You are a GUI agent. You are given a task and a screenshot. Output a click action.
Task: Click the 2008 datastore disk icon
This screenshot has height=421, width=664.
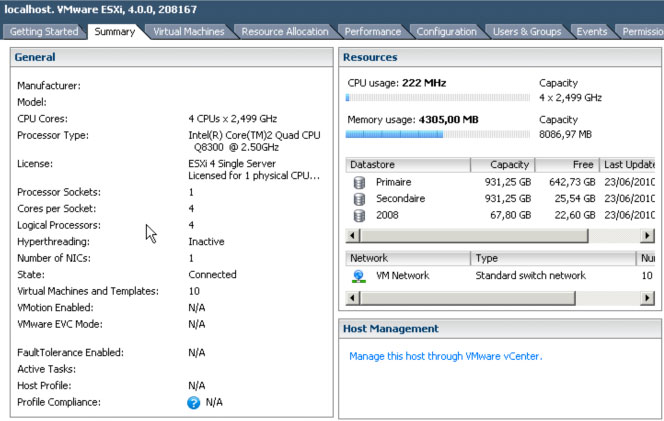359,216
